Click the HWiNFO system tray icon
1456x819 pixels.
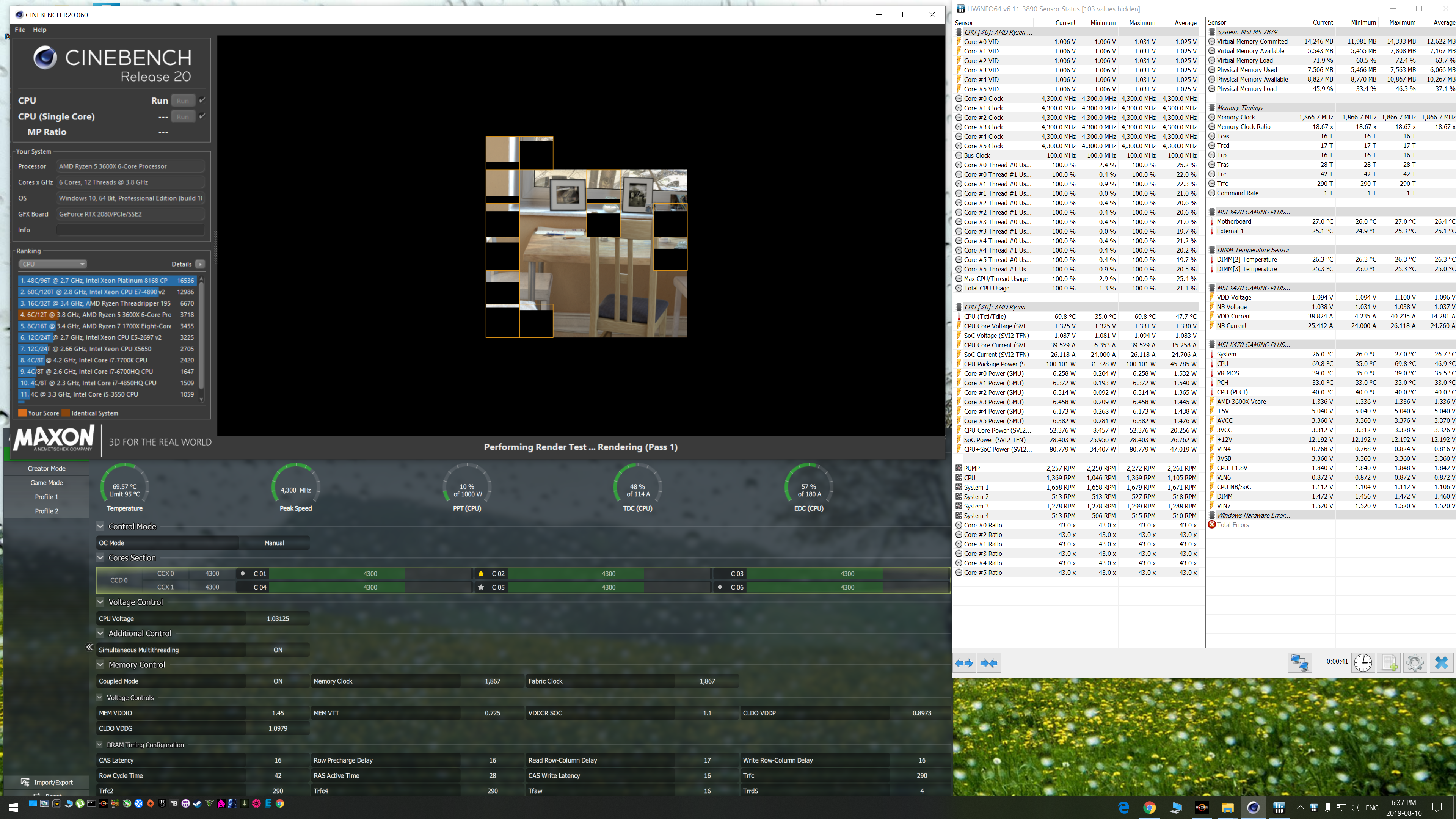pos(1314,807)
